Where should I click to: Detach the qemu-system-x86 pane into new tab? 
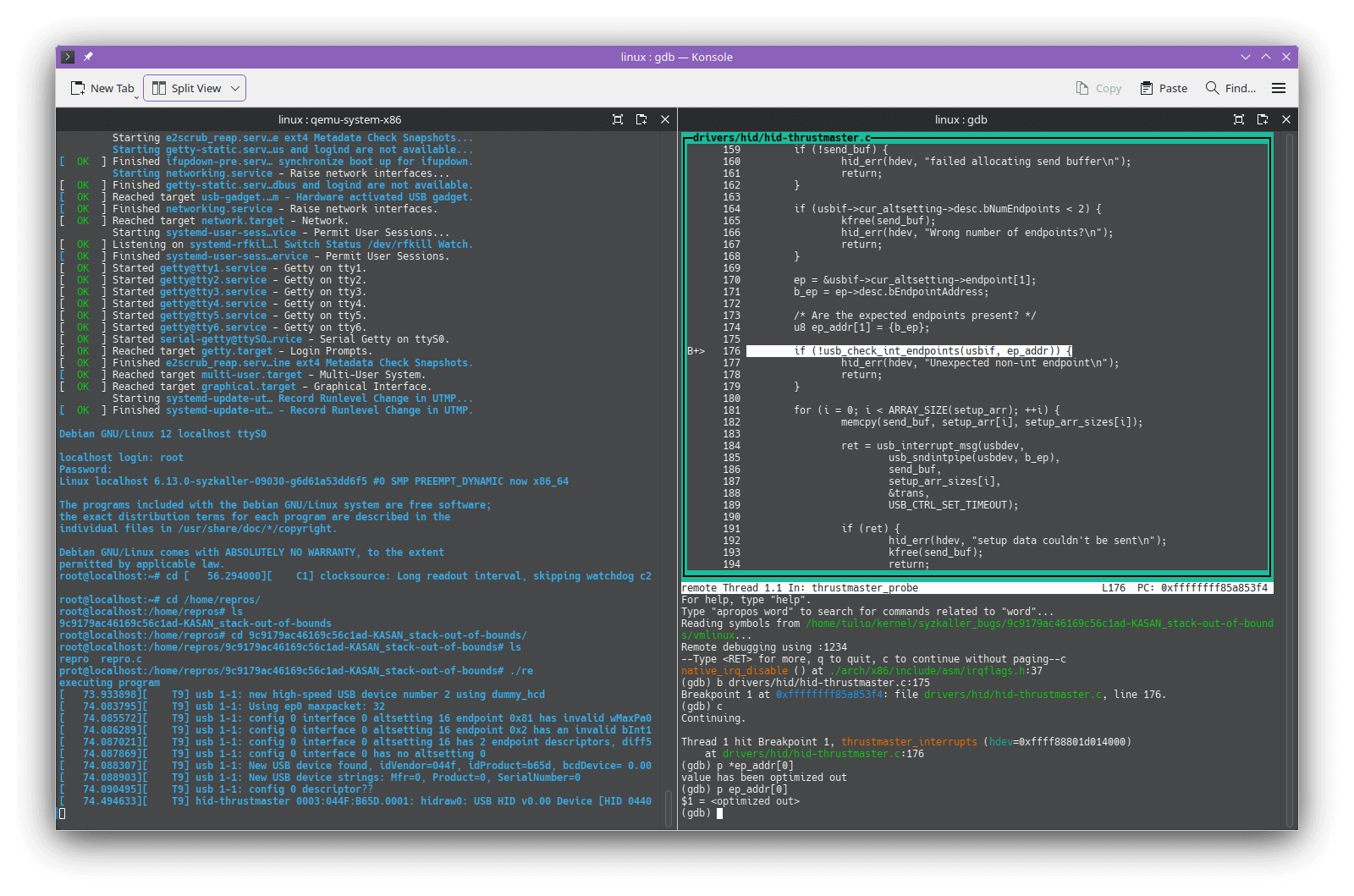(641, 119)
